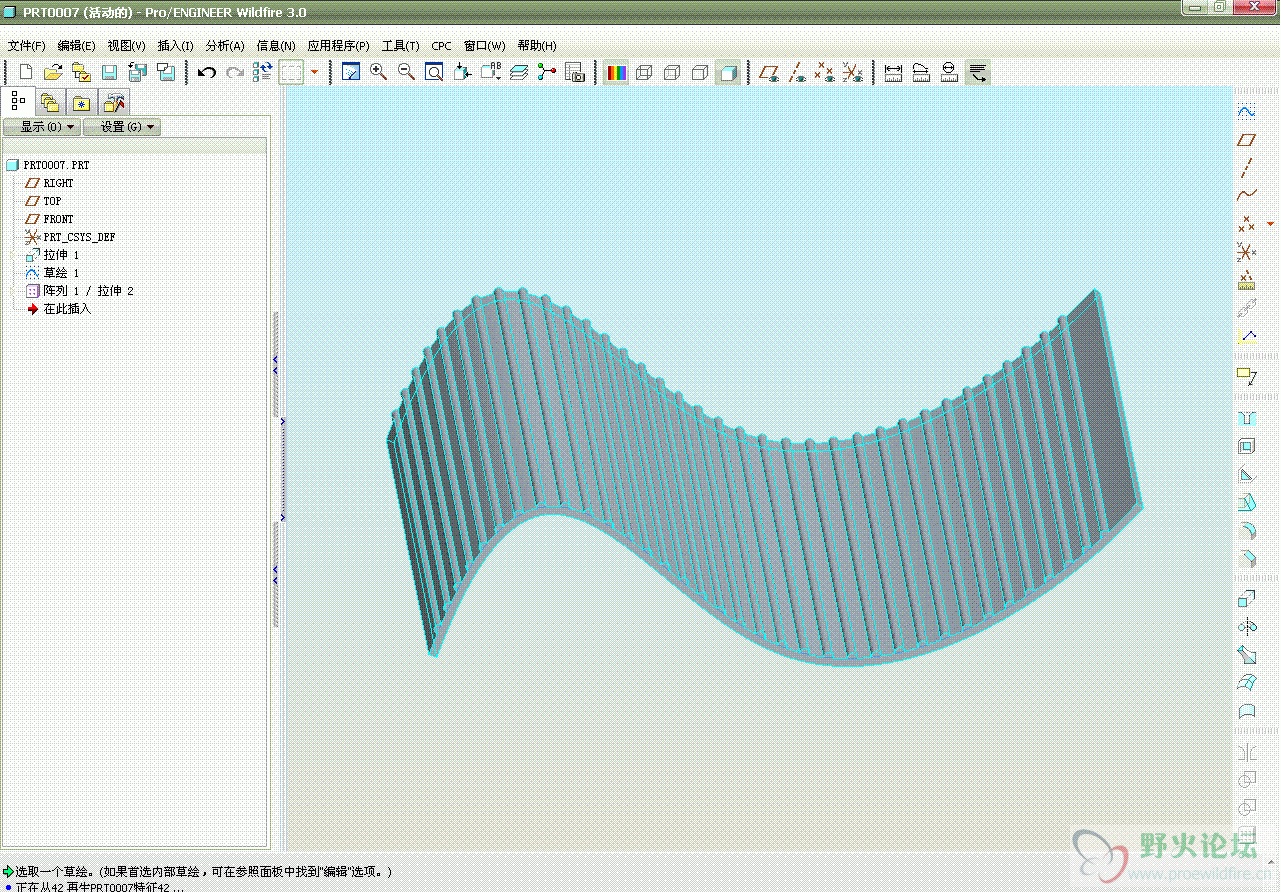Open the 工具(T) menu
This screenshot has width=1281, height=892.
401,46
